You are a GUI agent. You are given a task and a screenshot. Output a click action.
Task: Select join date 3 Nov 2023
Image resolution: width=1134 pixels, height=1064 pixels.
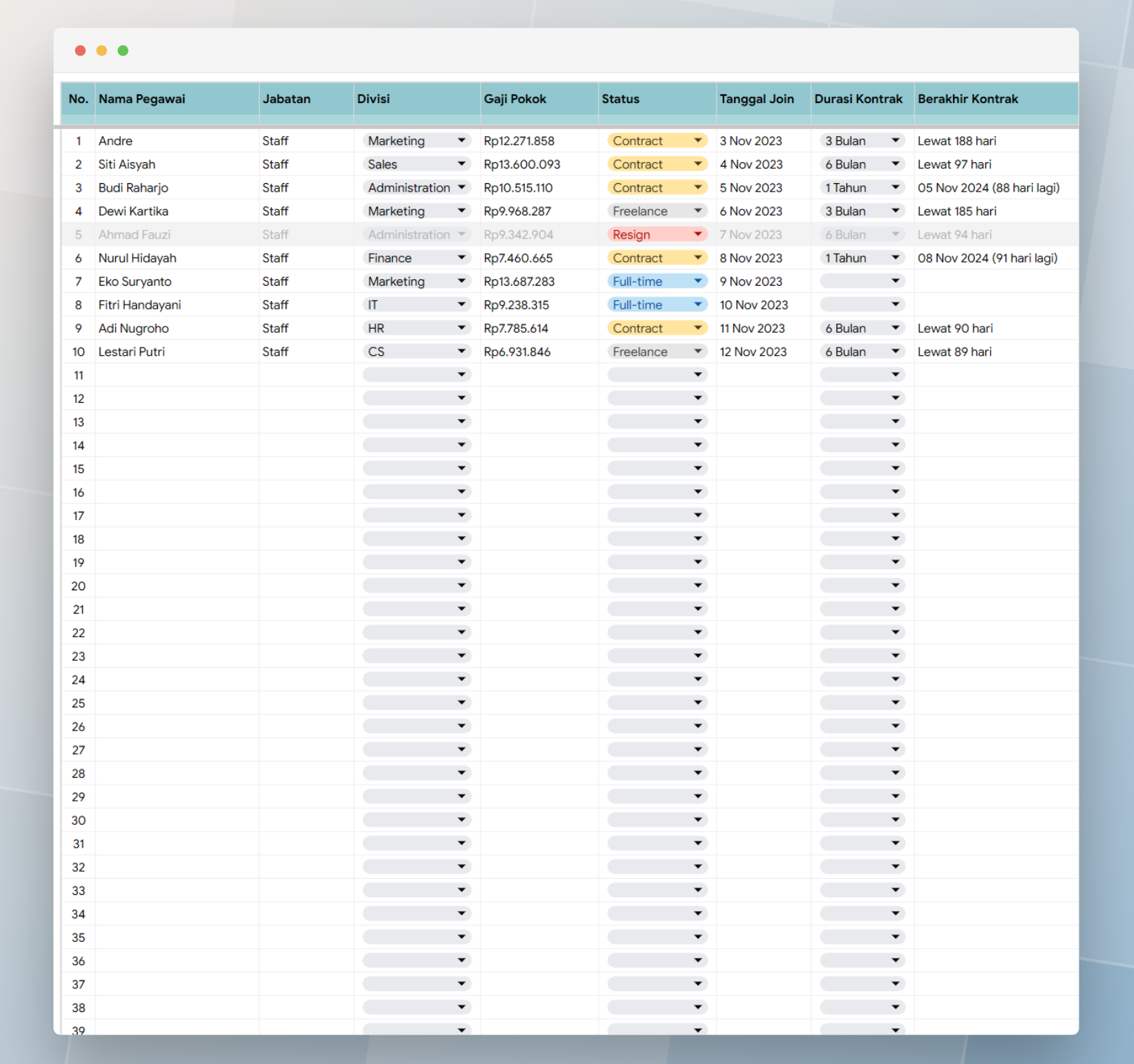[763, 141]
